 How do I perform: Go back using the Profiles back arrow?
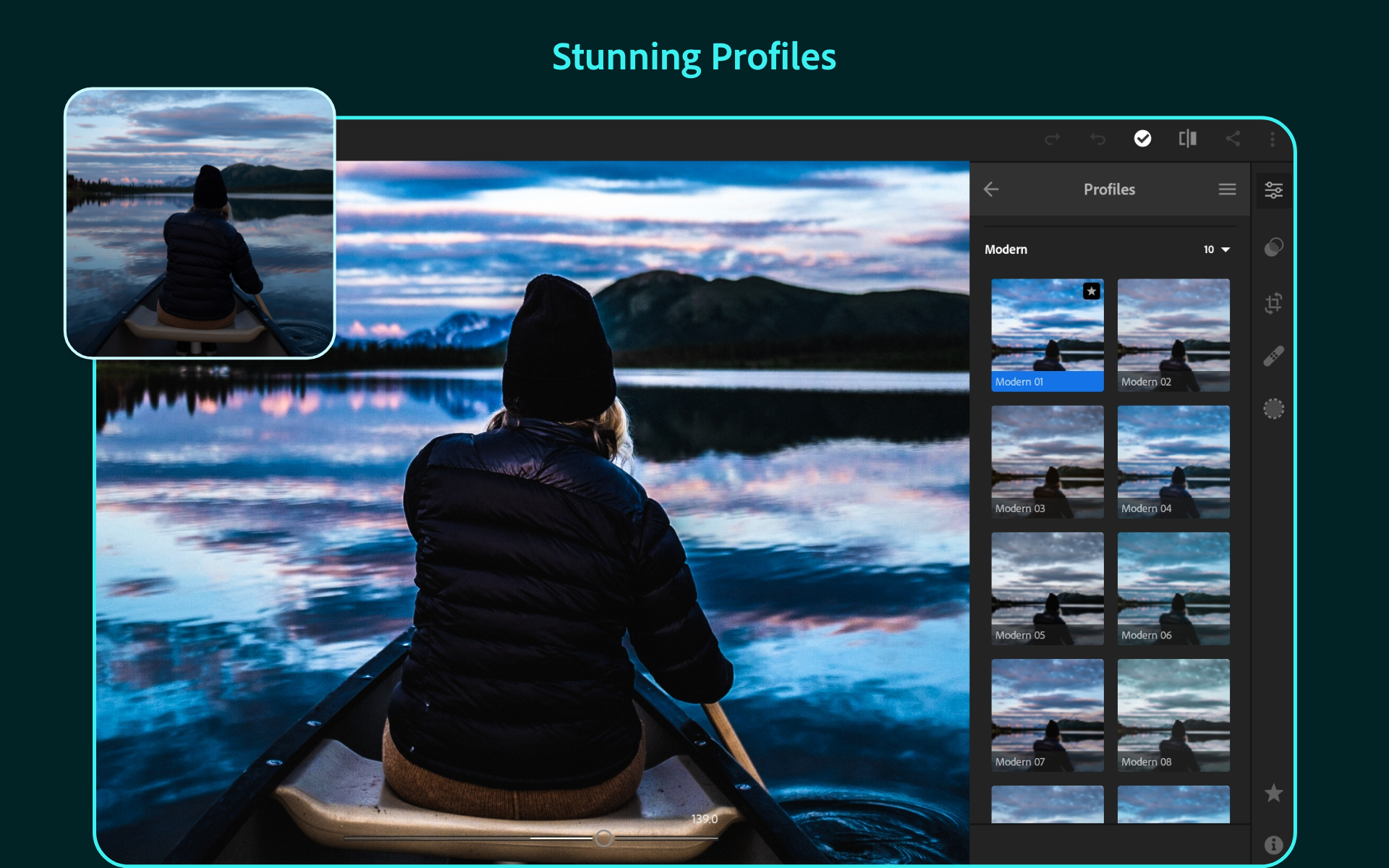click(991, 189)
